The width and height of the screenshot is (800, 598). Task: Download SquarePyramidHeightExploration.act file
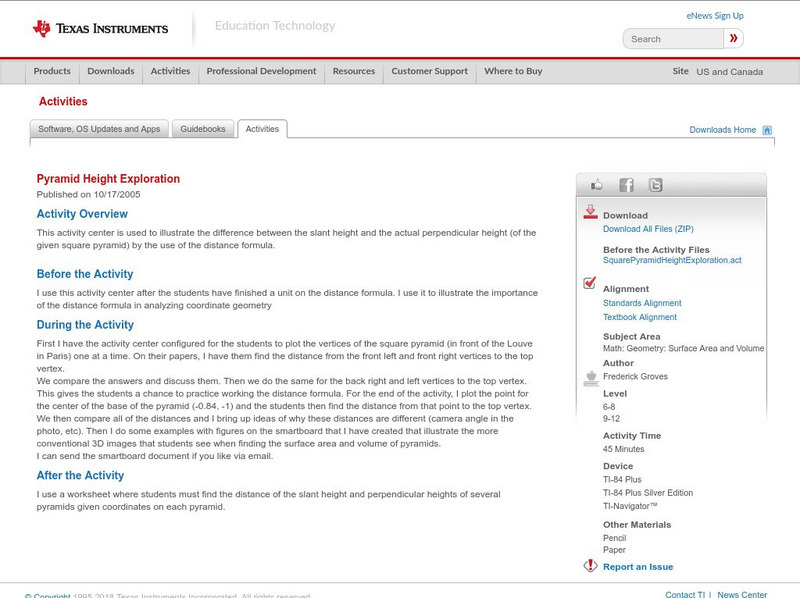pyautogui.click(x=672, y=260)
